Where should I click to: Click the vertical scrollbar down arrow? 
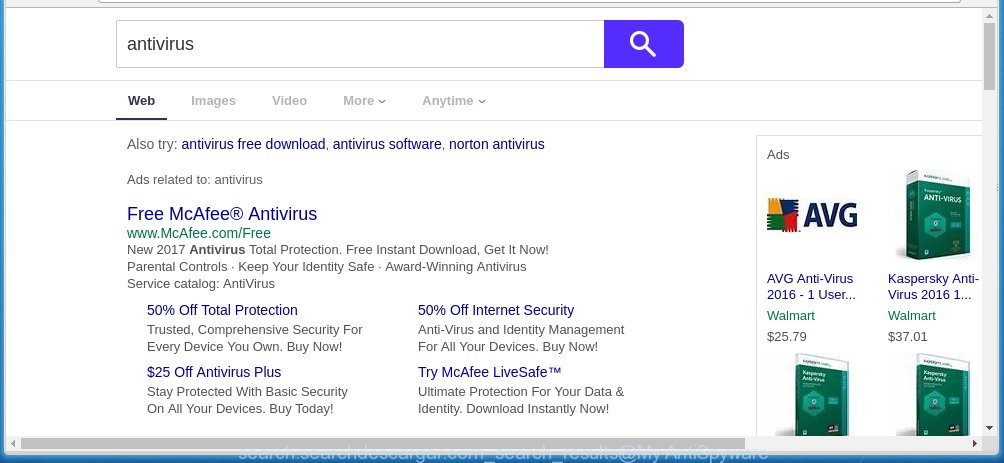989,427
